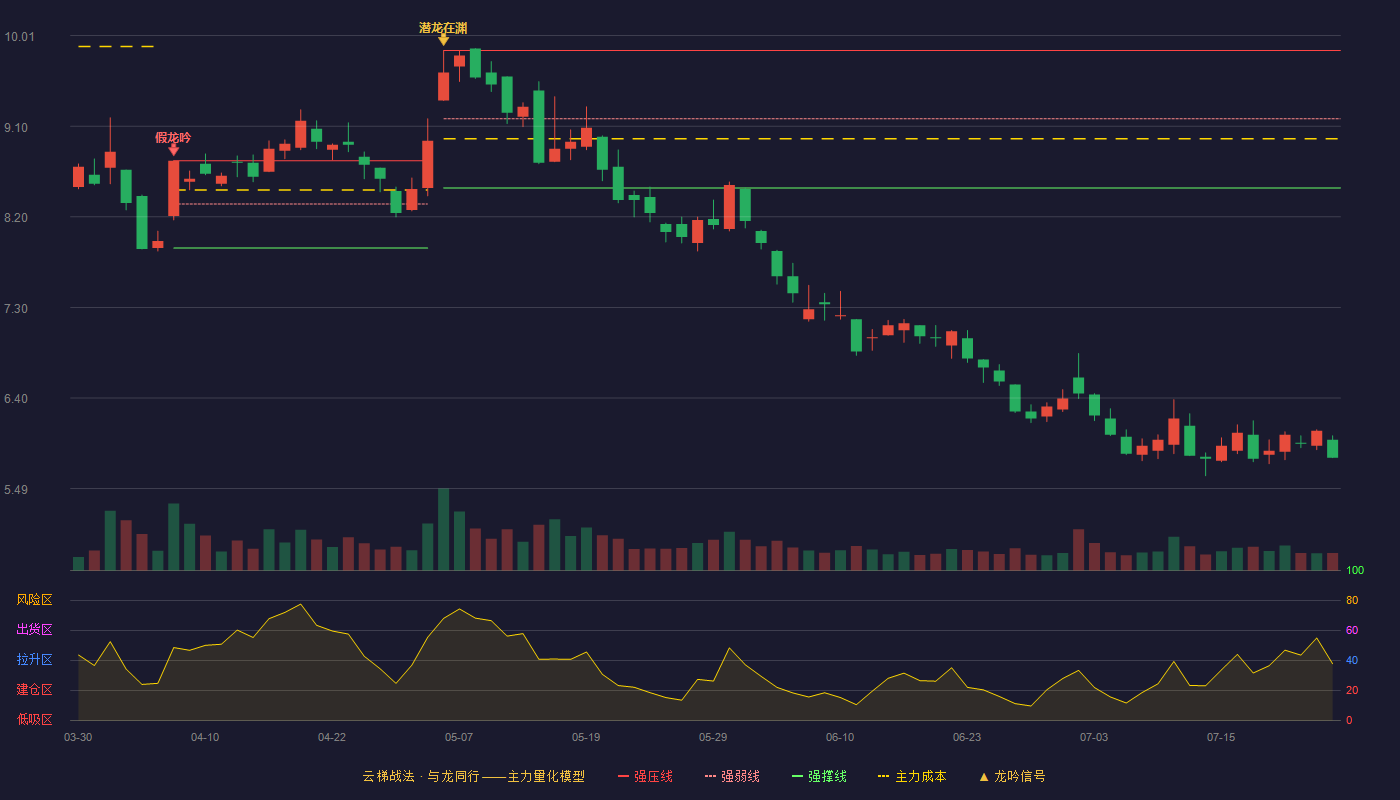The height and width of the screenshot is (800, 1400).
Task: Click the green 强撑线 legend line icon
Action: (x=797, y=777)
